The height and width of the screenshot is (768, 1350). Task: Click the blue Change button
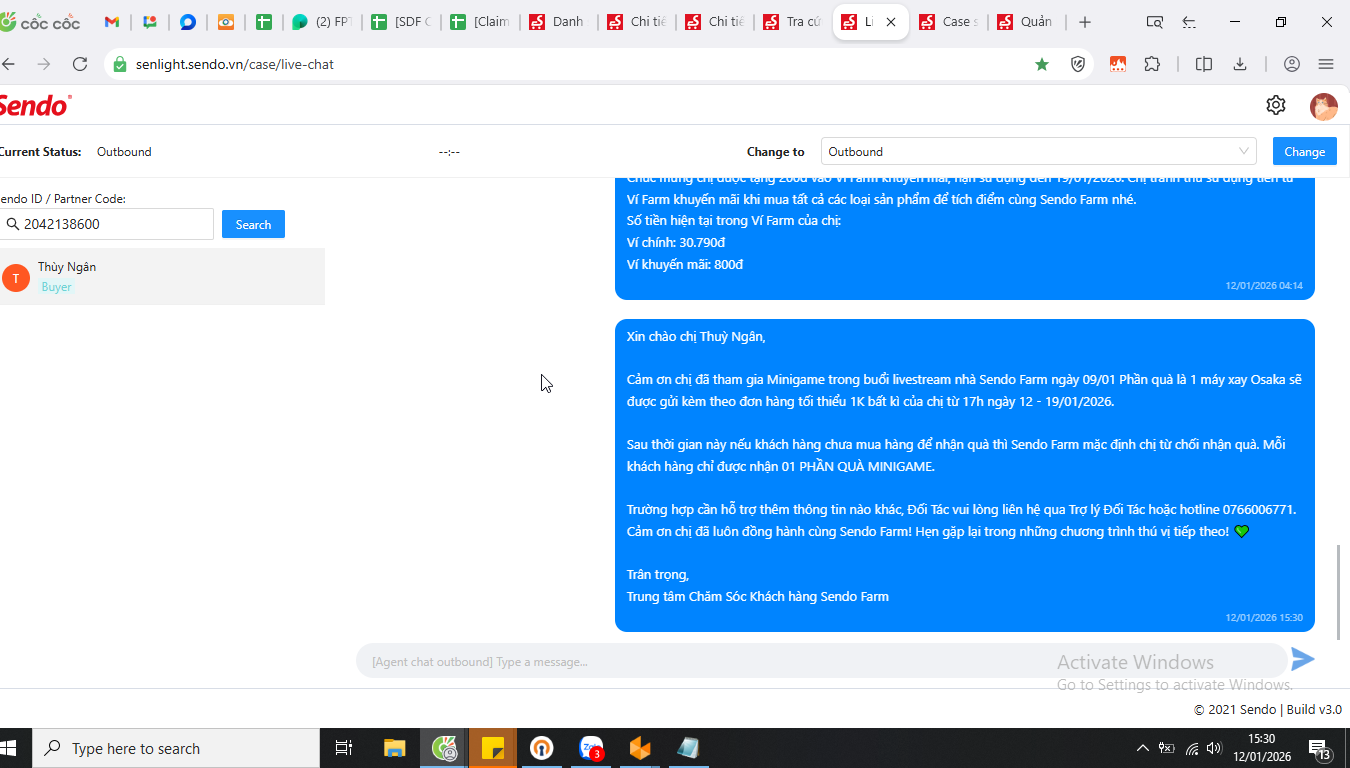1304,151
